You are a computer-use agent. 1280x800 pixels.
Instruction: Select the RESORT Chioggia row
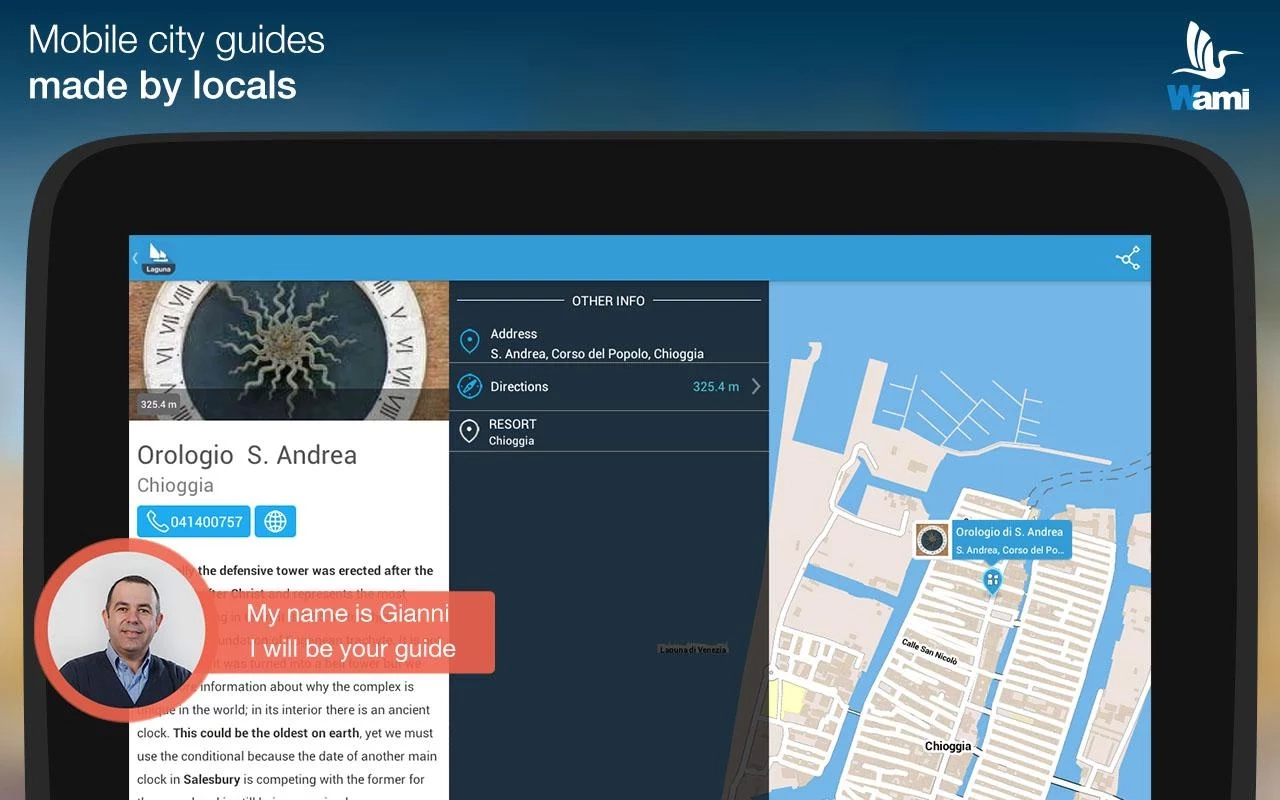click(609, 431)
